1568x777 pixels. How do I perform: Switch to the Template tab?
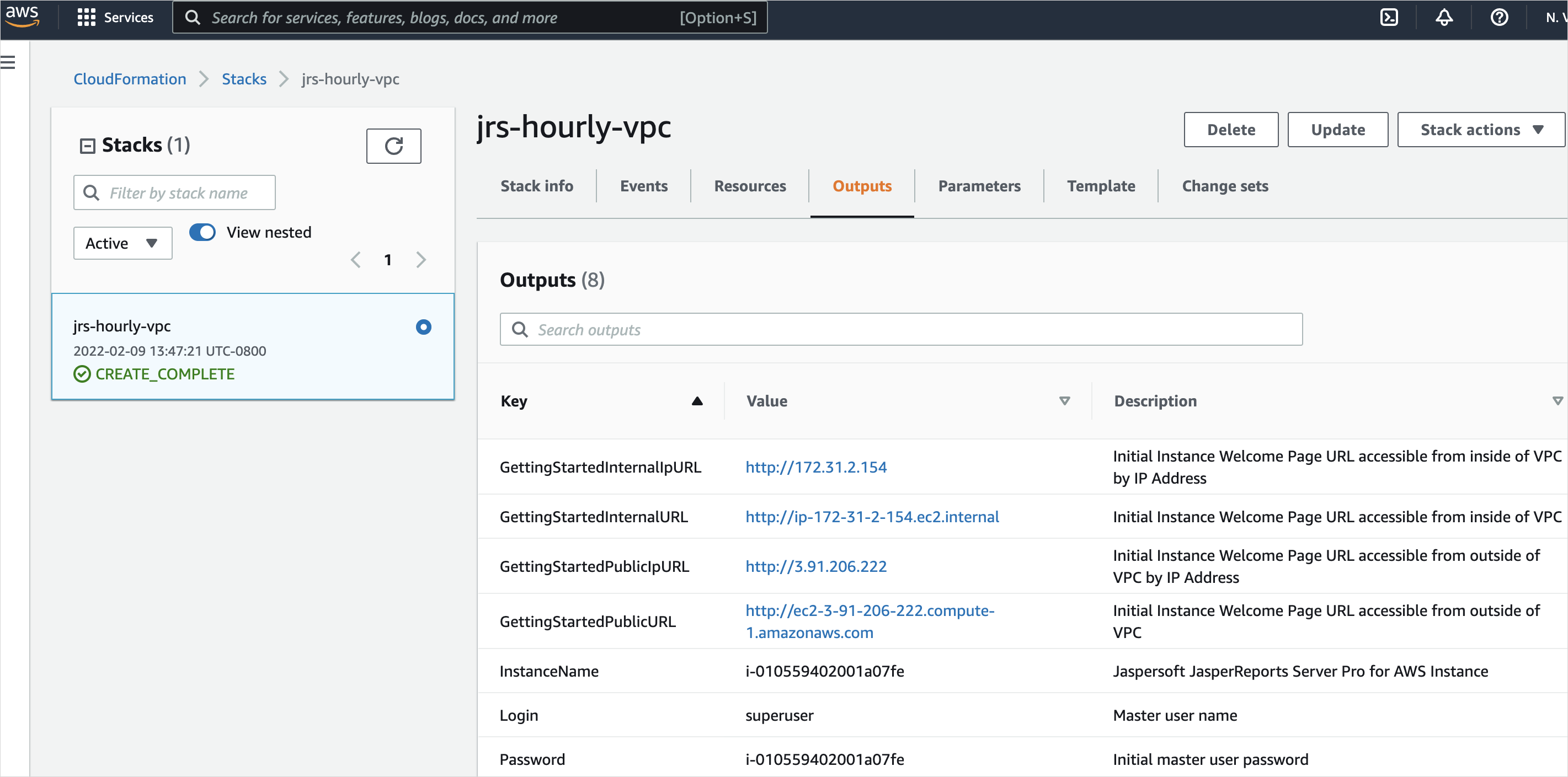[x=1101, y=186]
